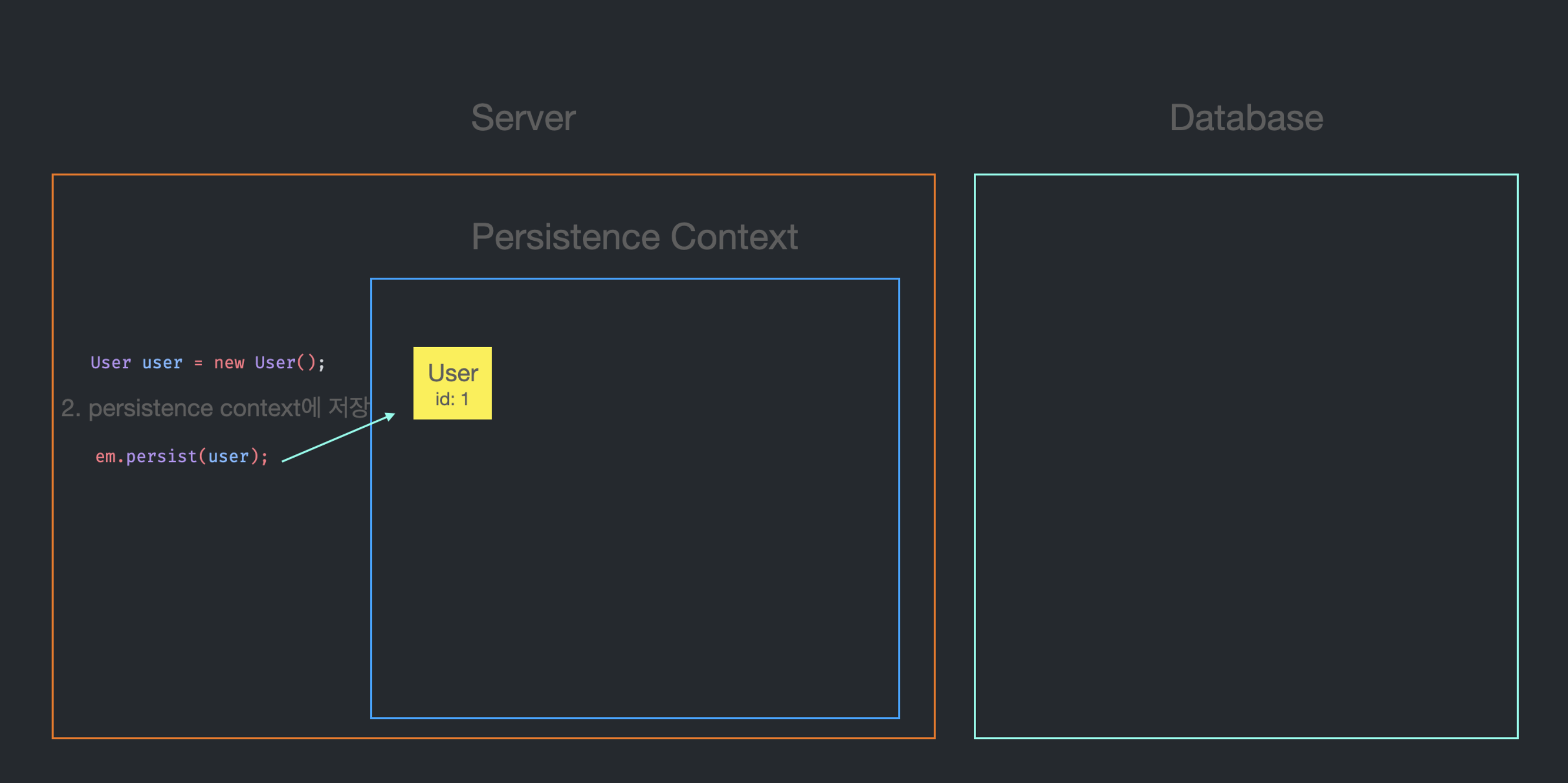Click the cyan arrowhead pointing to User box
This screenshot has height=783, width=1568.
(x=390, y=416)
